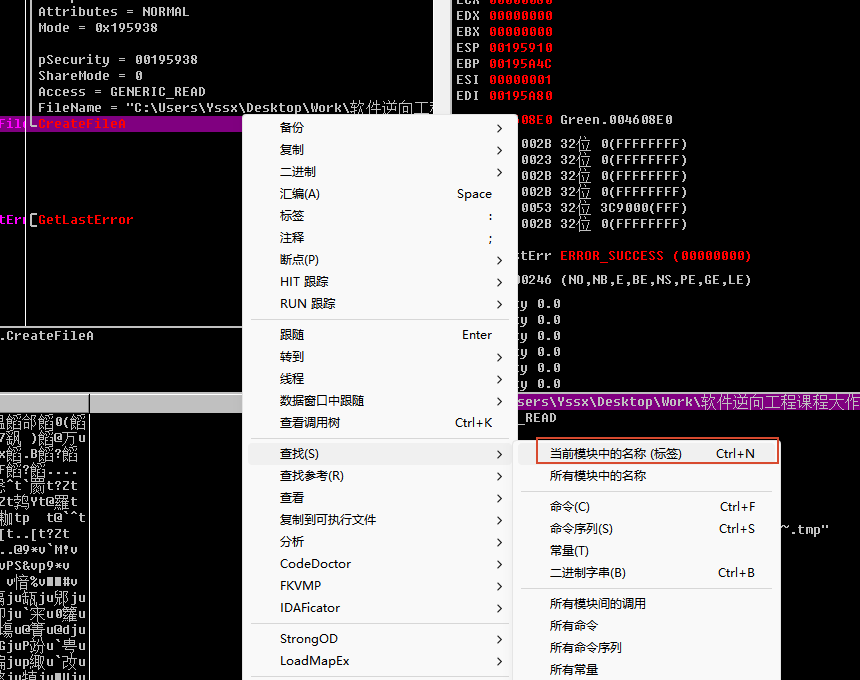This screenshot has width=860, height=680.
Task: Select the GetLastError call line
Action: pyautogui.click(x=86, y=219)
